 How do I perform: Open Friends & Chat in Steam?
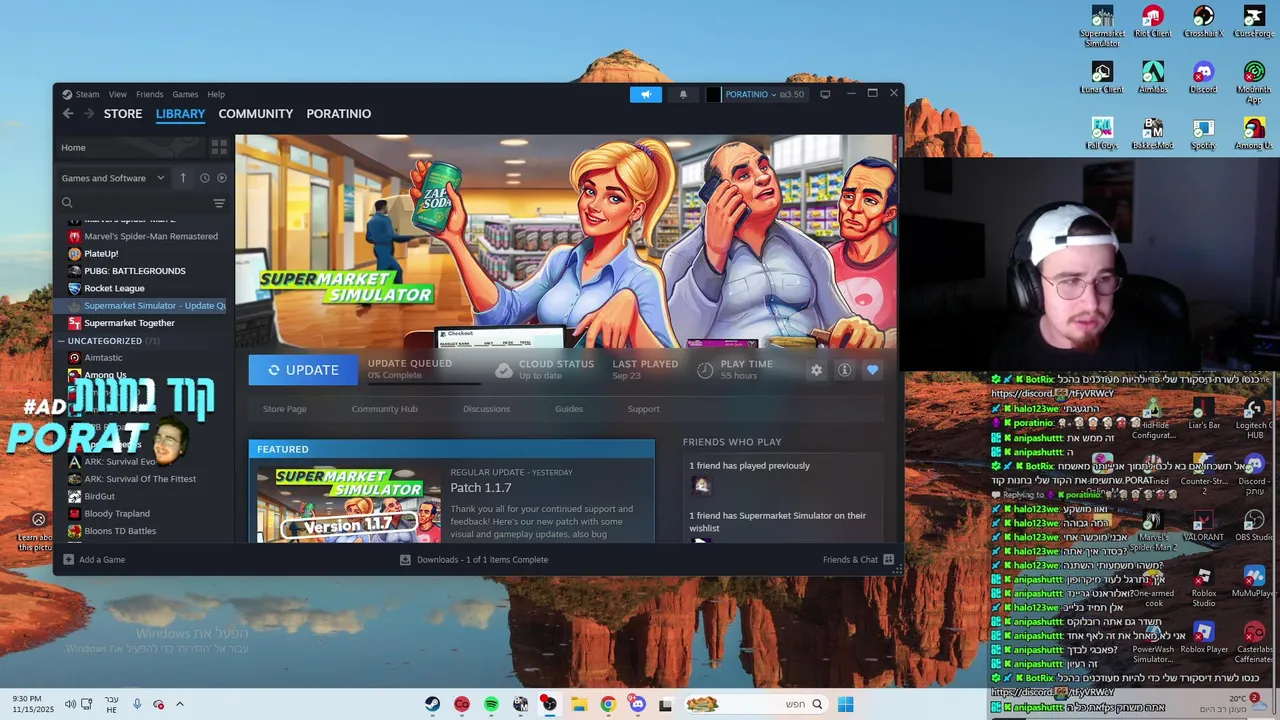858,560
